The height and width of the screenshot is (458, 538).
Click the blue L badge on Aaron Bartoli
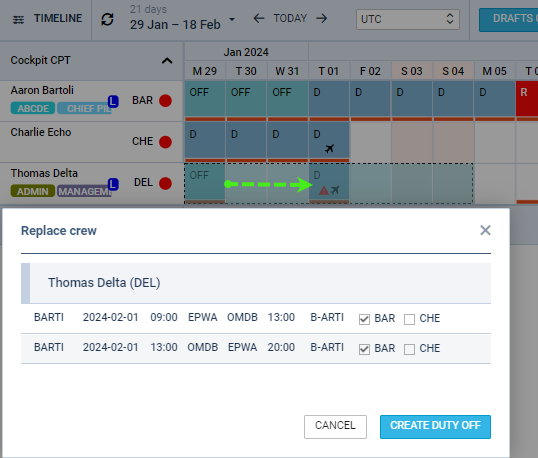pyautogui.click(x=113, y=101)
